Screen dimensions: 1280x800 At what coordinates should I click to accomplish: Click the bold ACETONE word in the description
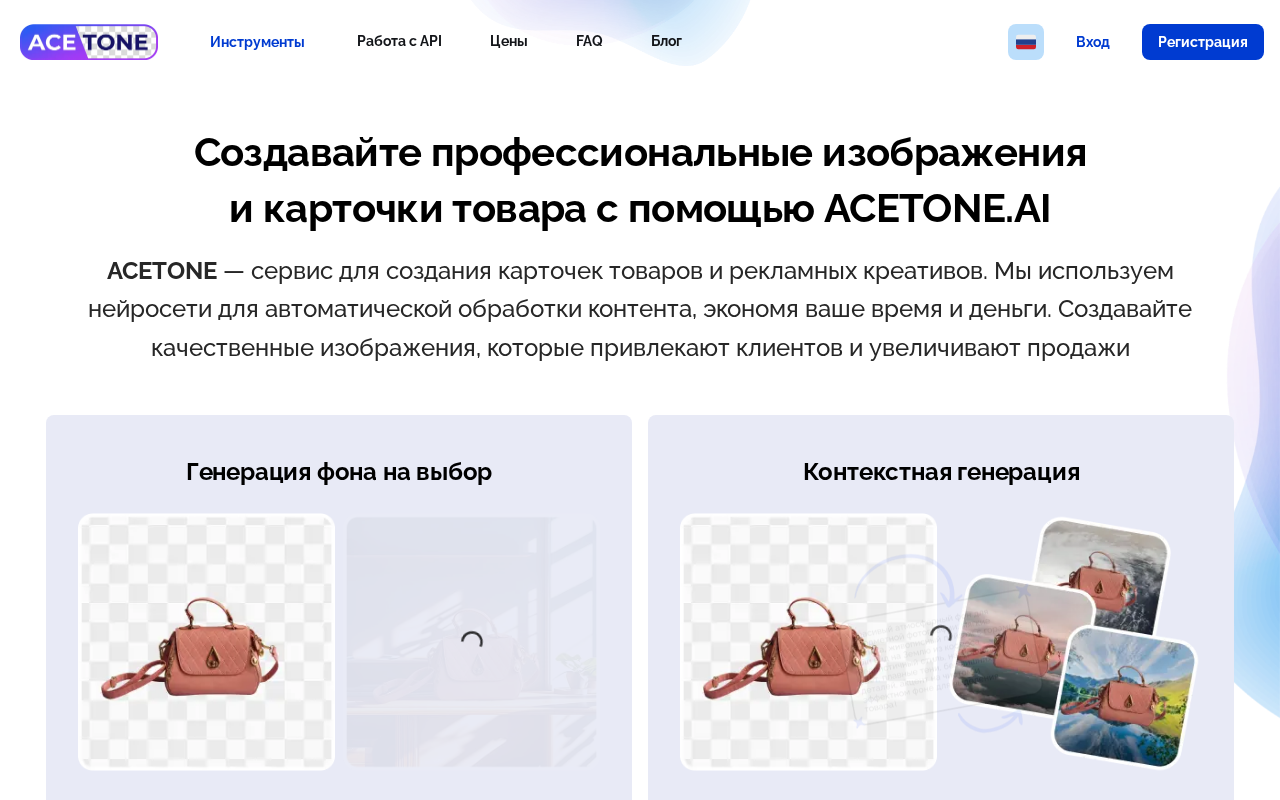[x=162, y=271]
